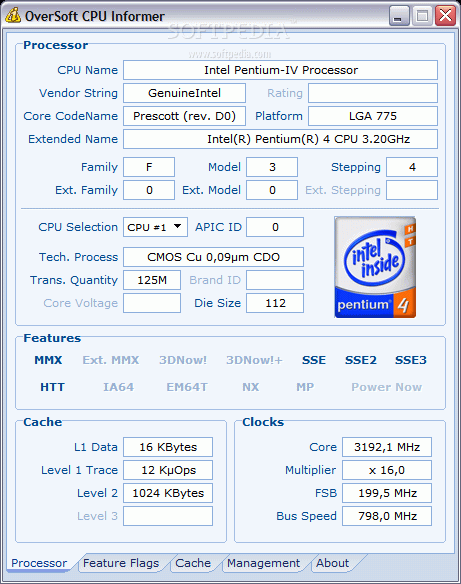461x584 pixels.
Task: Click the grayed MP feature label
Action: 305,387
